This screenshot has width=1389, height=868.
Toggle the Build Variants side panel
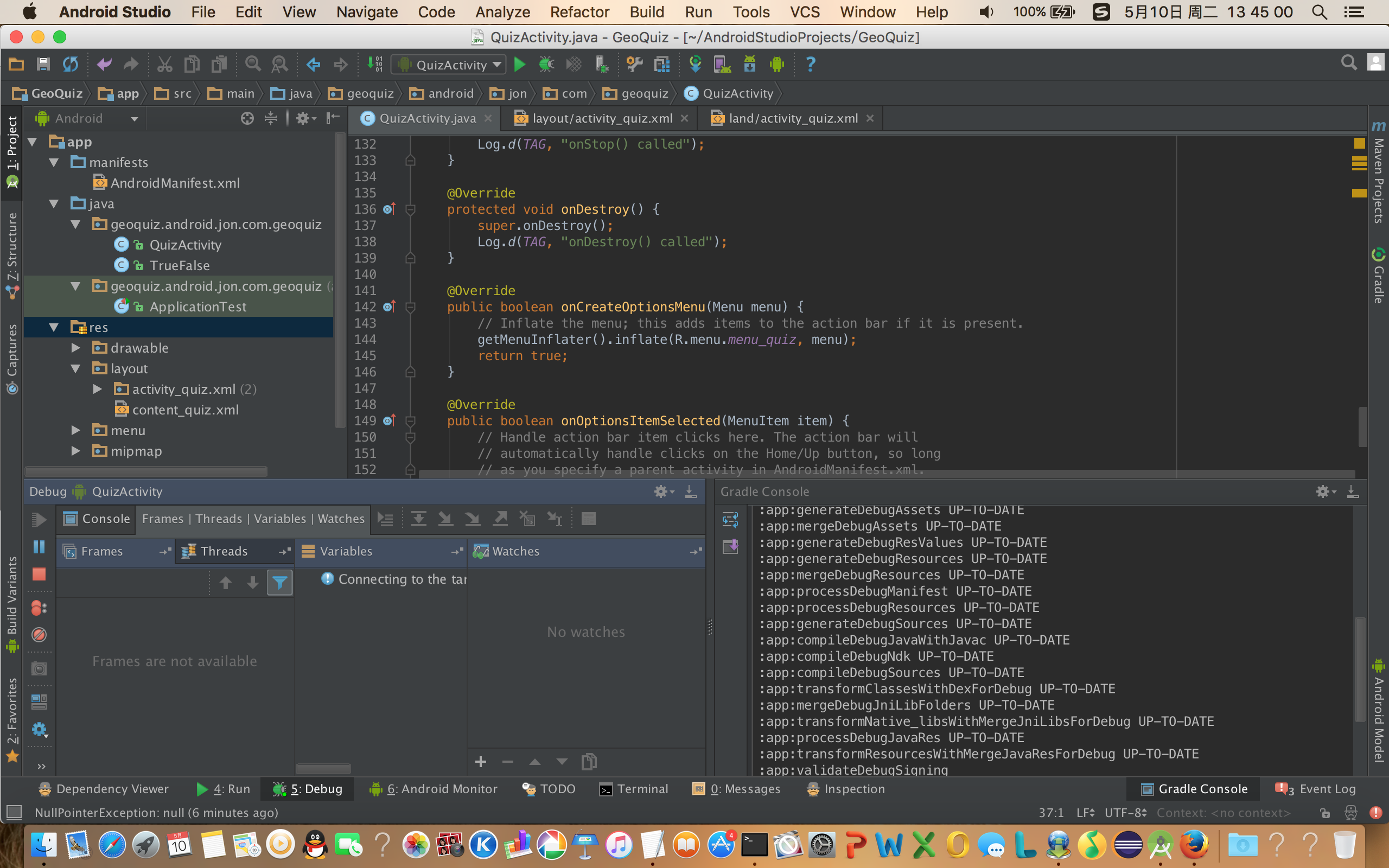coord(12,604)
